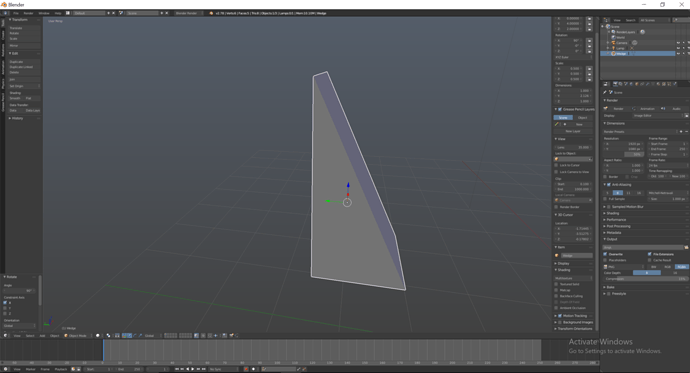This screenshot has width=690, height=373.
Task: Click the timeline editor type icon
Action: tap(5, 369)
